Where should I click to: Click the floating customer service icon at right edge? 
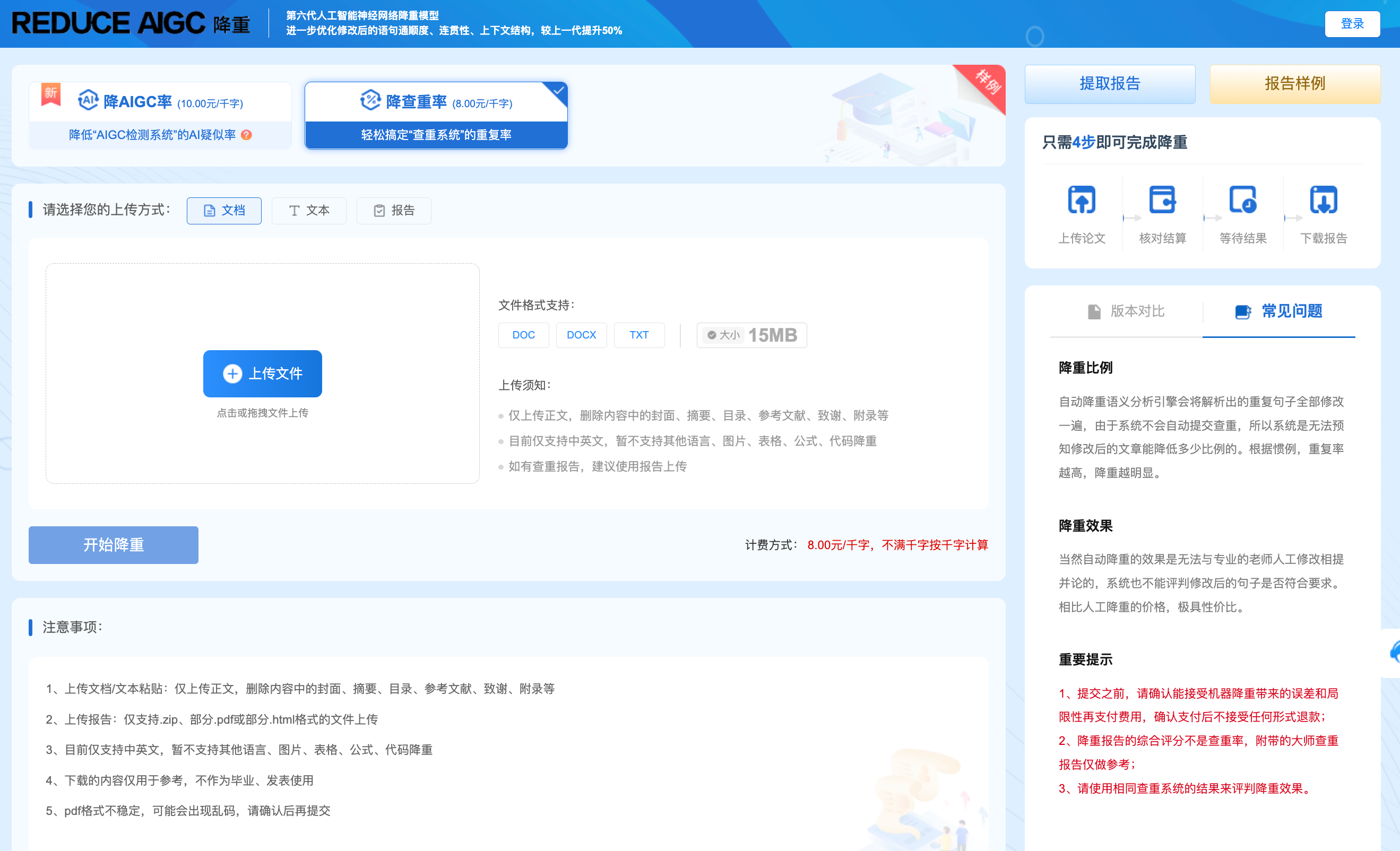[x=1395, y=652]
